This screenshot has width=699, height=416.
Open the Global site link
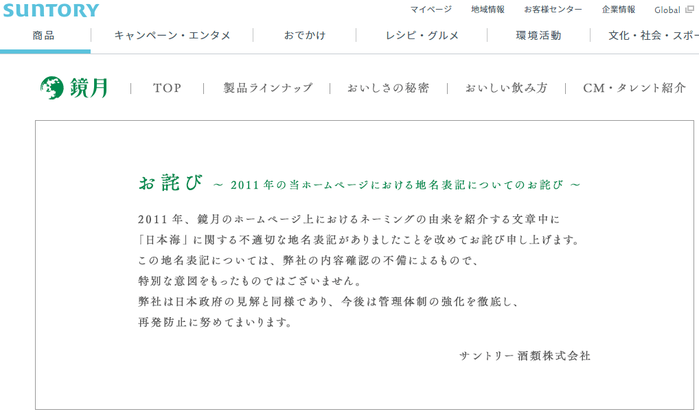coord(667,10)
